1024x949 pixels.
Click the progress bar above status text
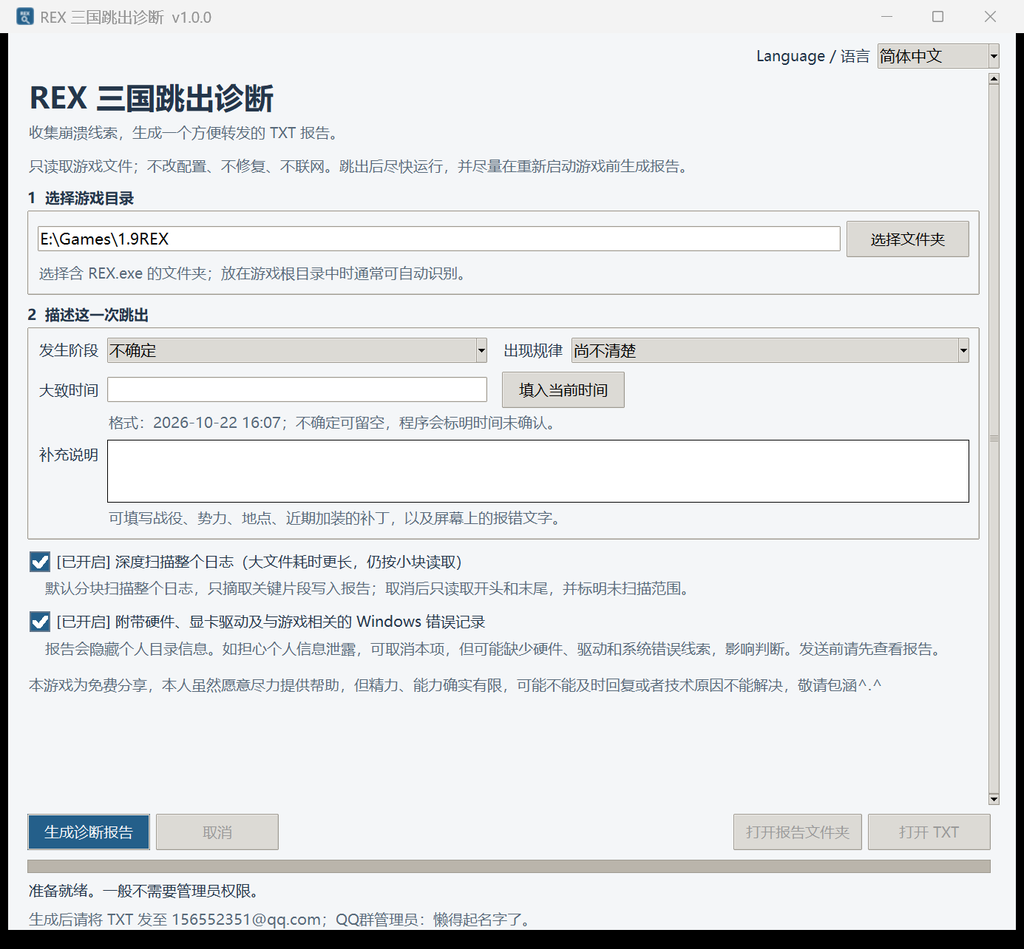coord(509,866)
